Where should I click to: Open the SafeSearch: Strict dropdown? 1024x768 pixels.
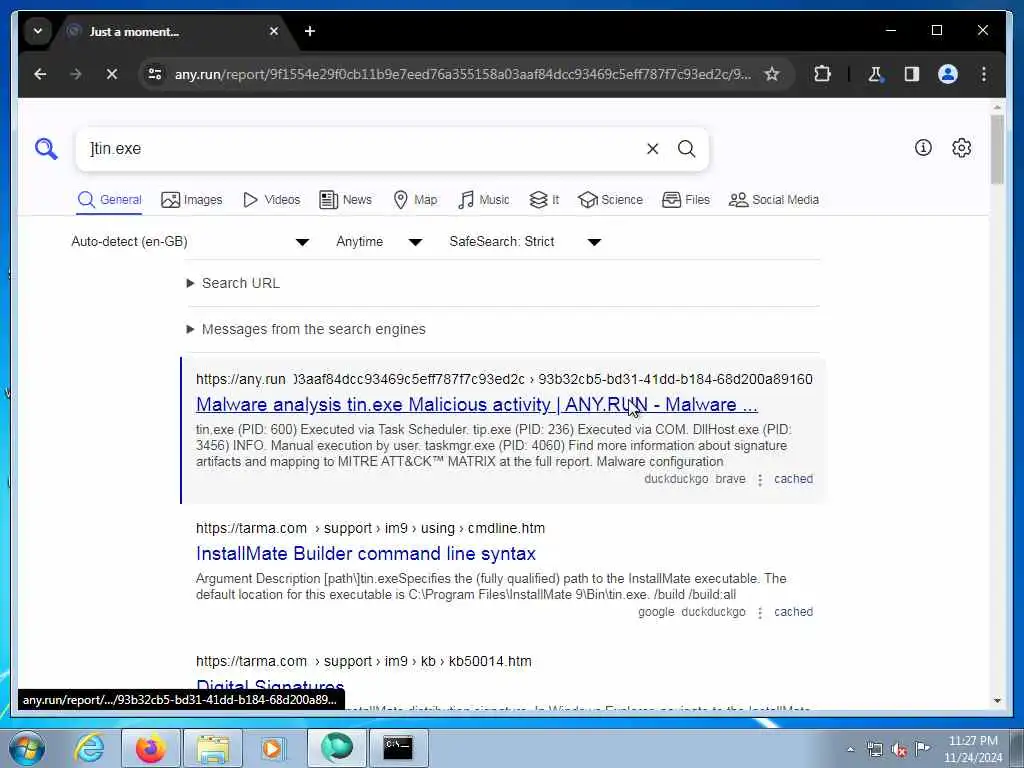click(x=525, y=242)
